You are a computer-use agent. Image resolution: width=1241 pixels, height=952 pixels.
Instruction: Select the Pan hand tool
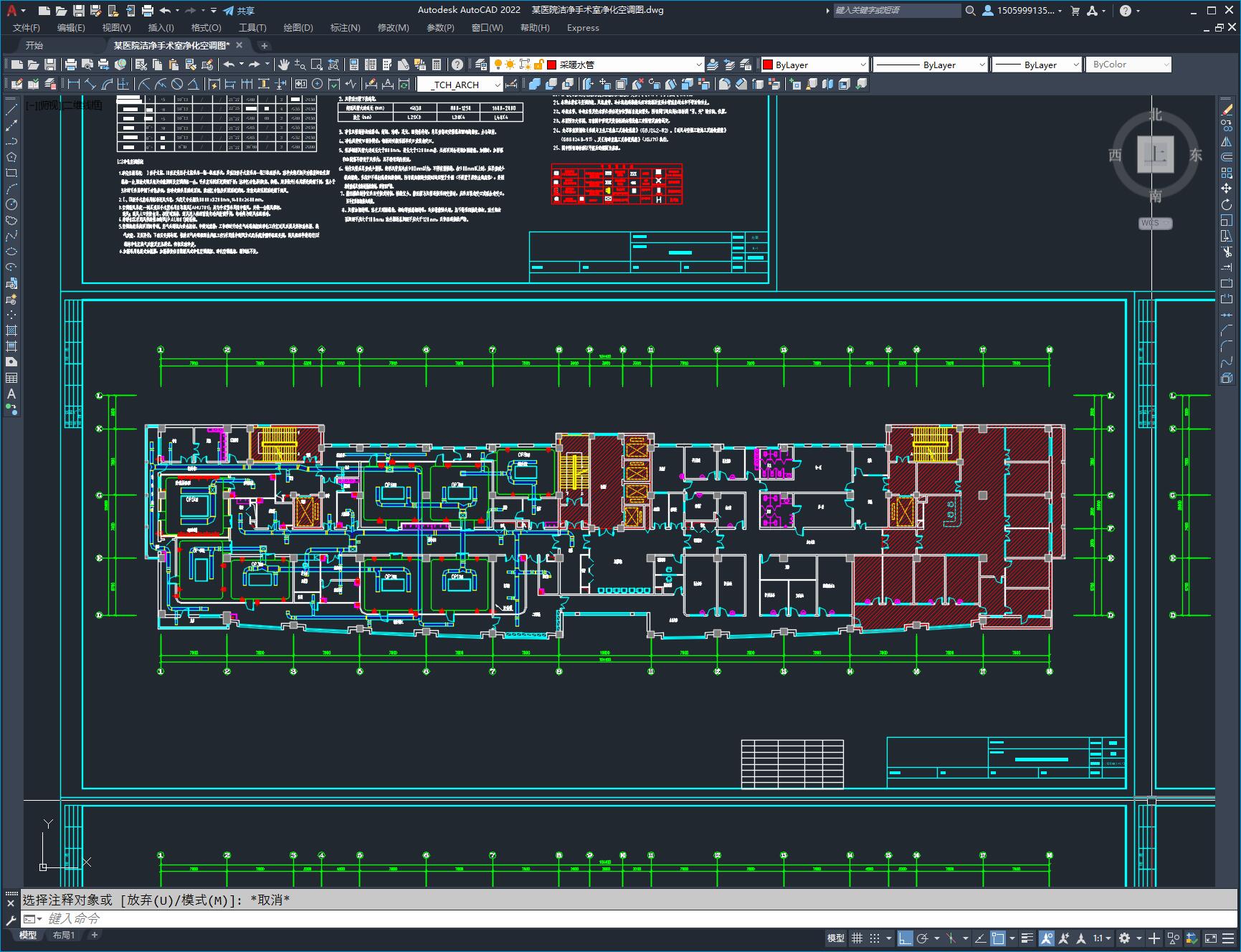[284, 65]
